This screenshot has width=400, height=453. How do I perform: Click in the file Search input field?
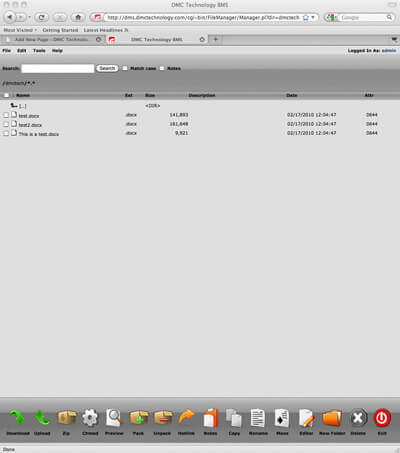coord(58,68)
